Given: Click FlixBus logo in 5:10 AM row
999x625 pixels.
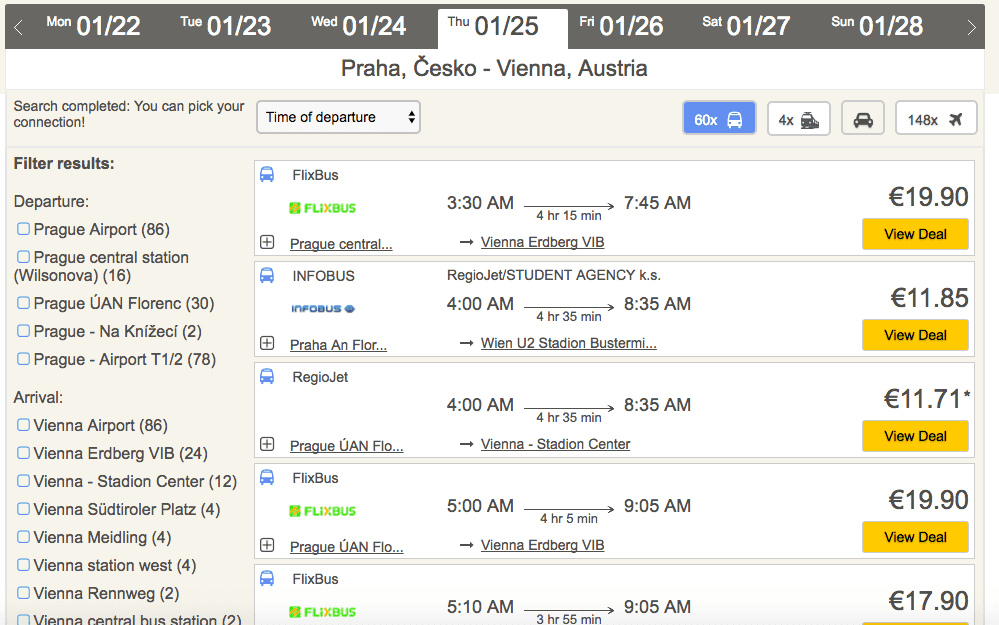Looking at the screenshot, I should pos(322,612).
